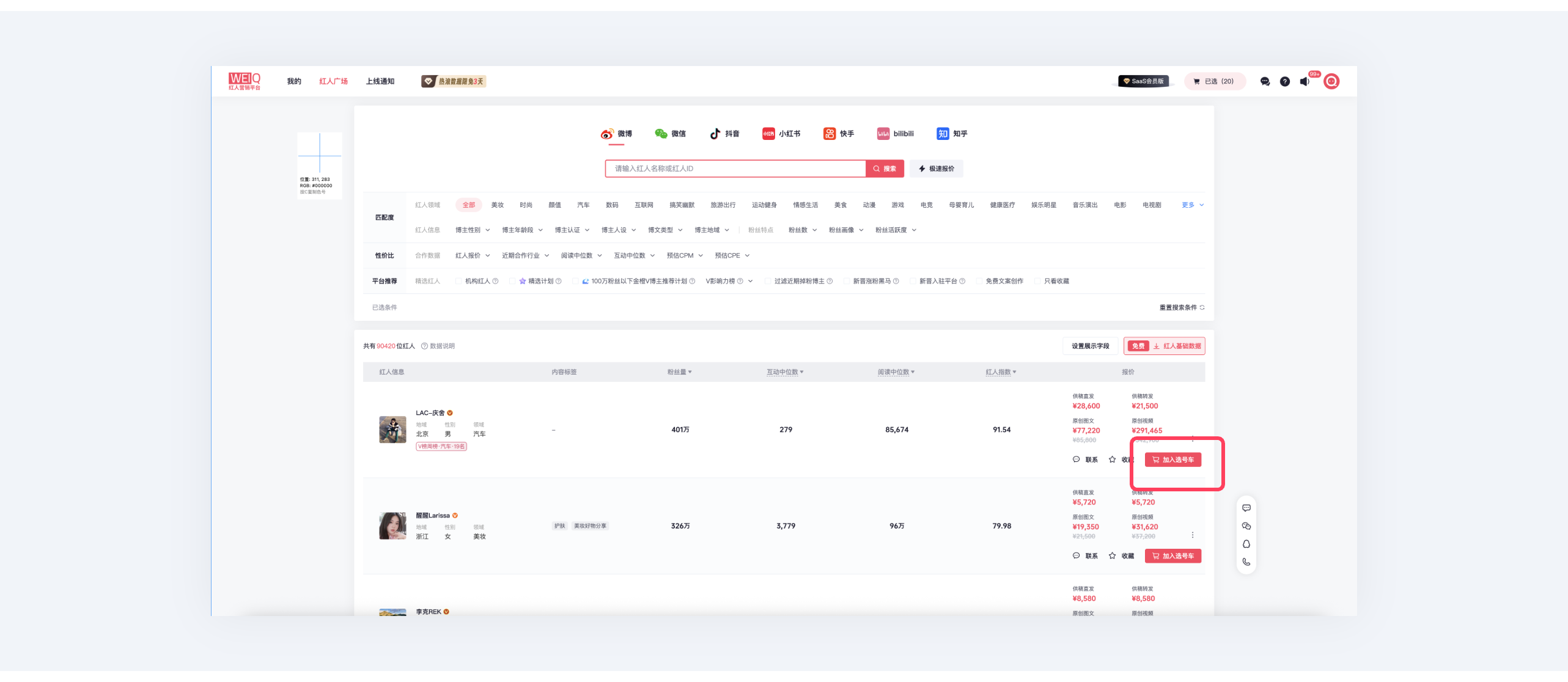This screenshot has width=1568, height=682.
Task: Check the 机构红人 checkbox
Action: coord(458,281)
